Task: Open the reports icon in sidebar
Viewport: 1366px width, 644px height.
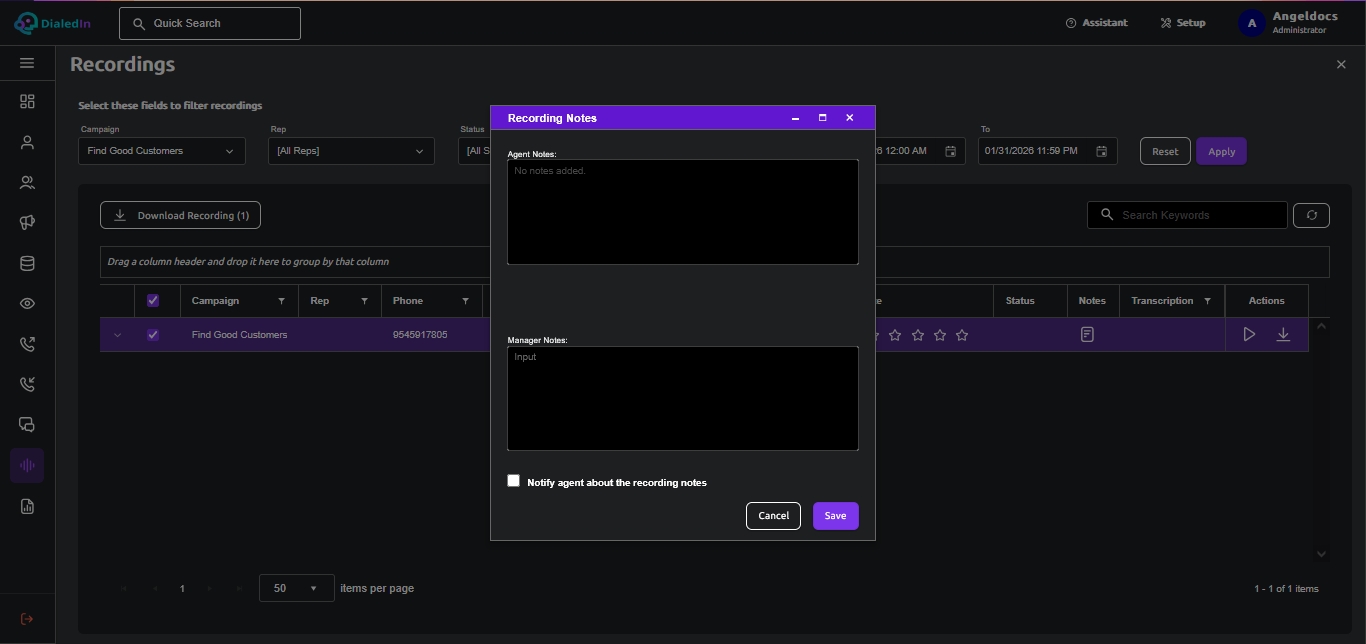Action: click(27, 507)
